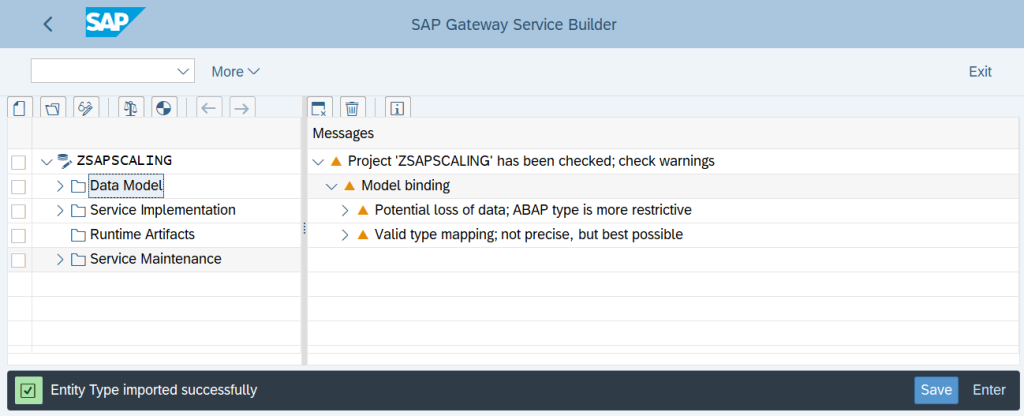This screenshot has width=1024, height=416.
Task: Select the Service Implementation label
Action: [163, 210]
